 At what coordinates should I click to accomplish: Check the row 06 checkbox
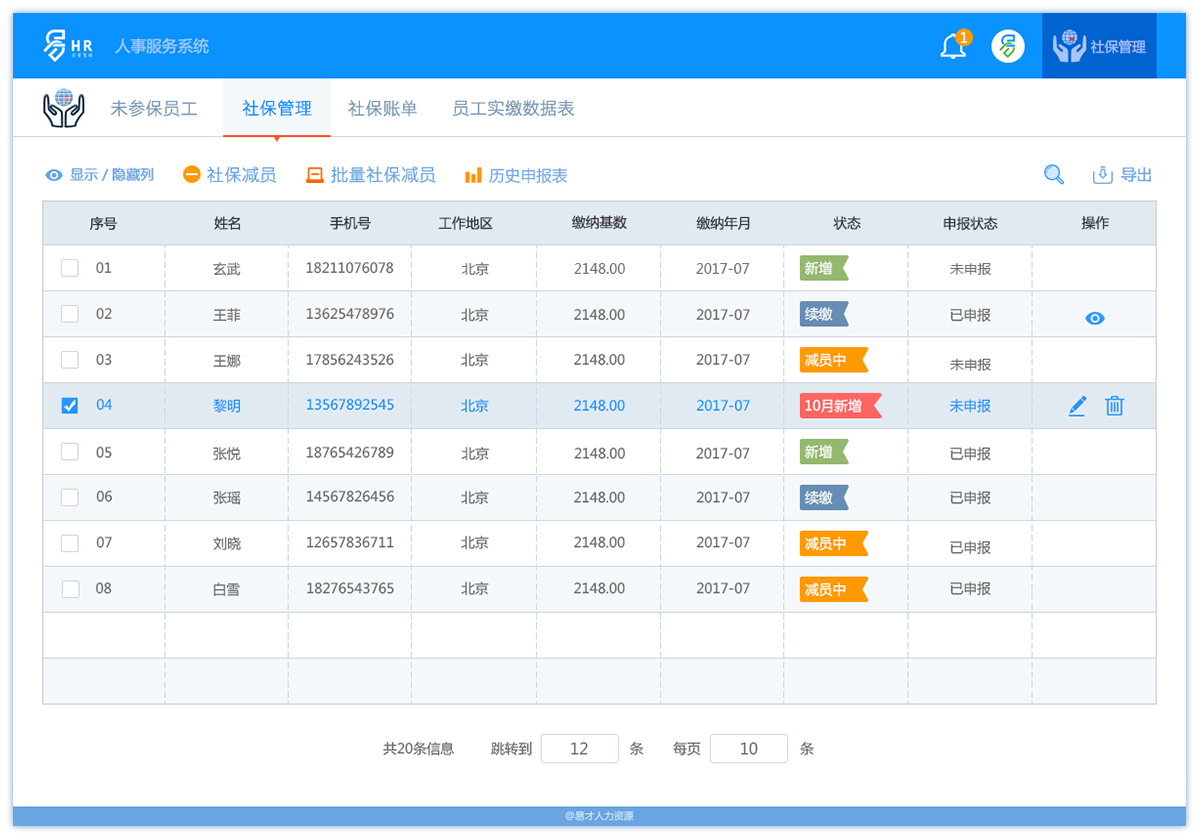pos(70,497)
